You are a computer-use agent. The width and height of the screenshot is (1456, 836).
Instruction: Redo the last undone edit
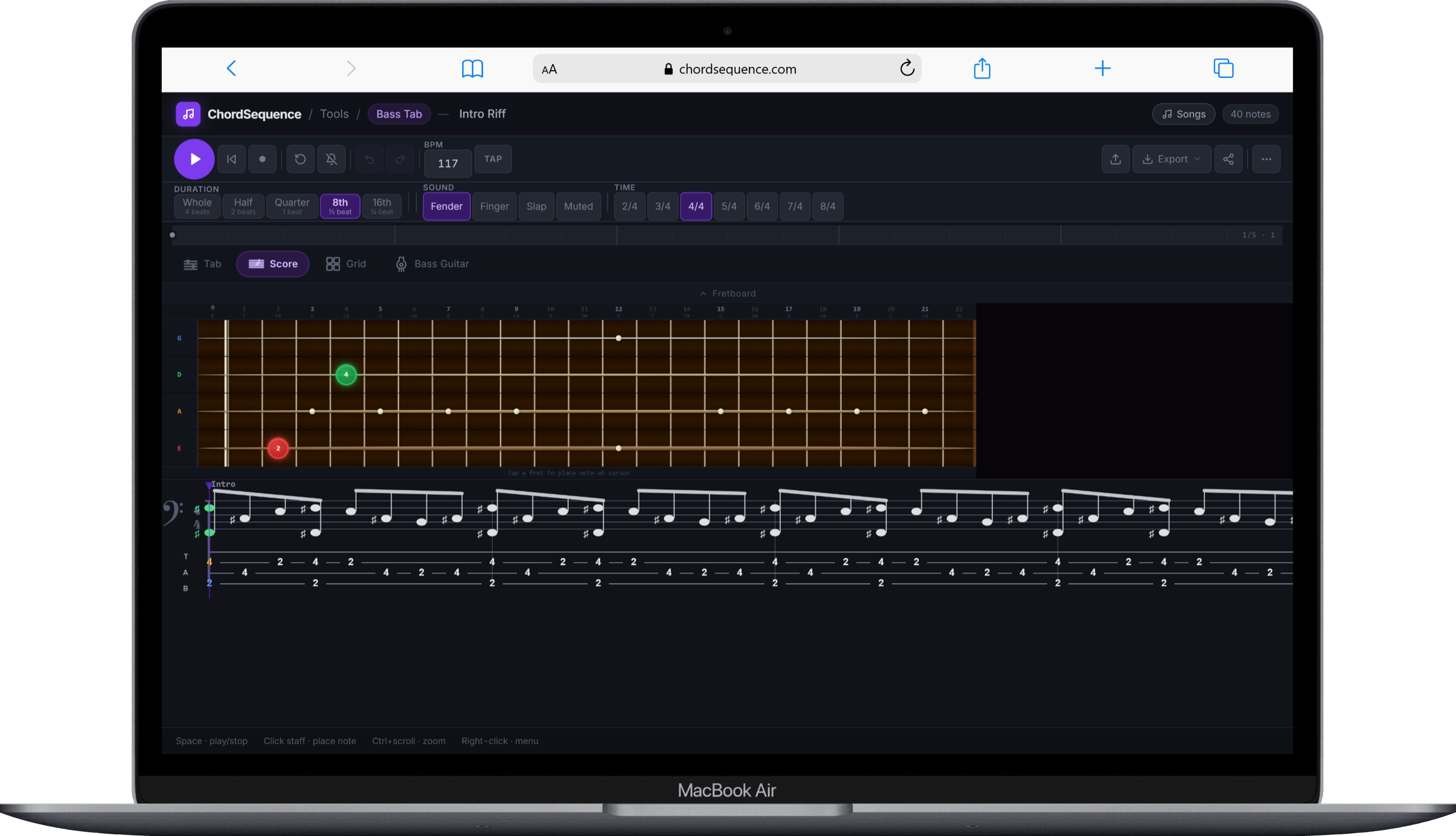coord(400,159)
